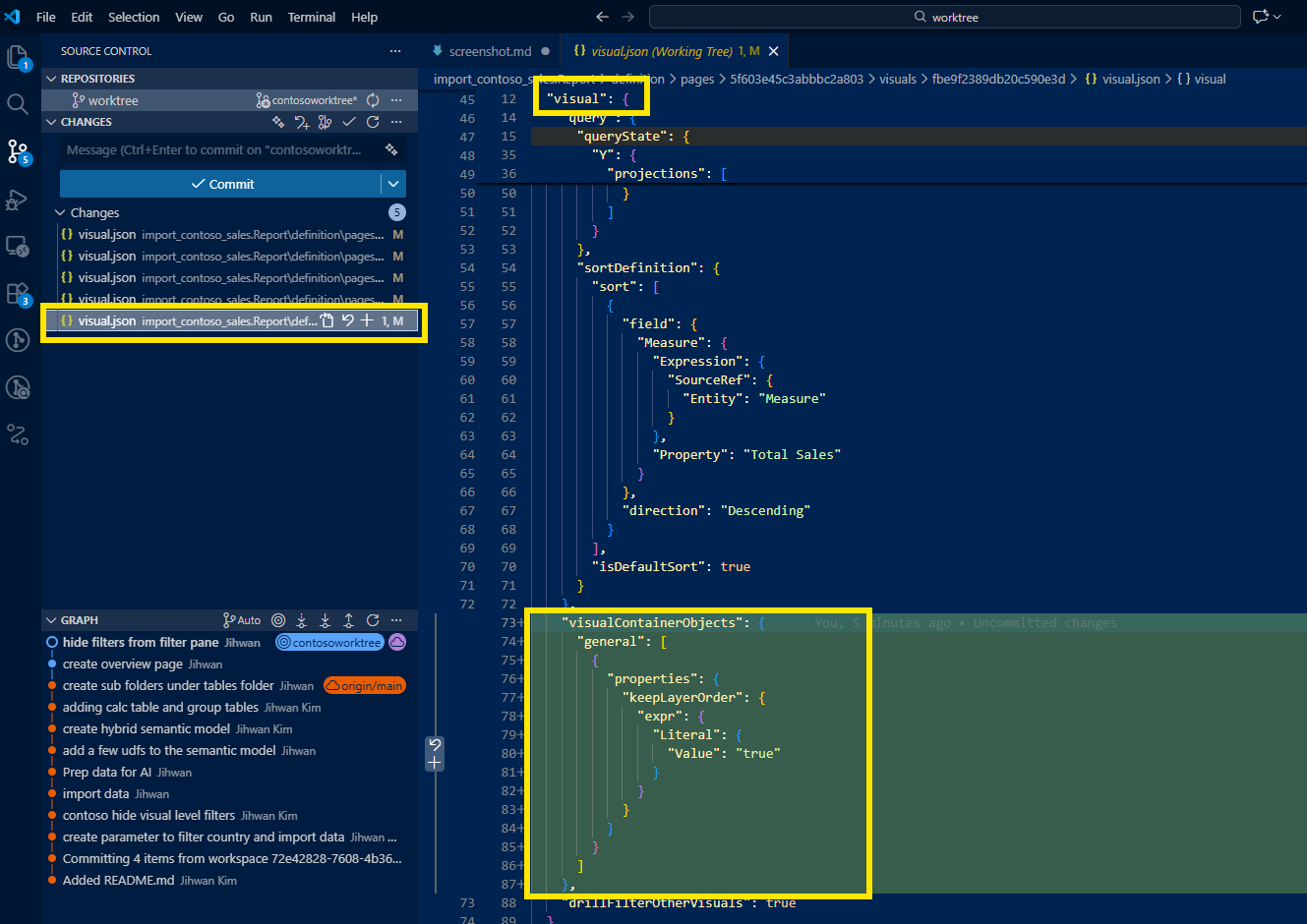Click the worktree search box in title bar
This screenshot has height=924, width=1307.
(945, 17)
